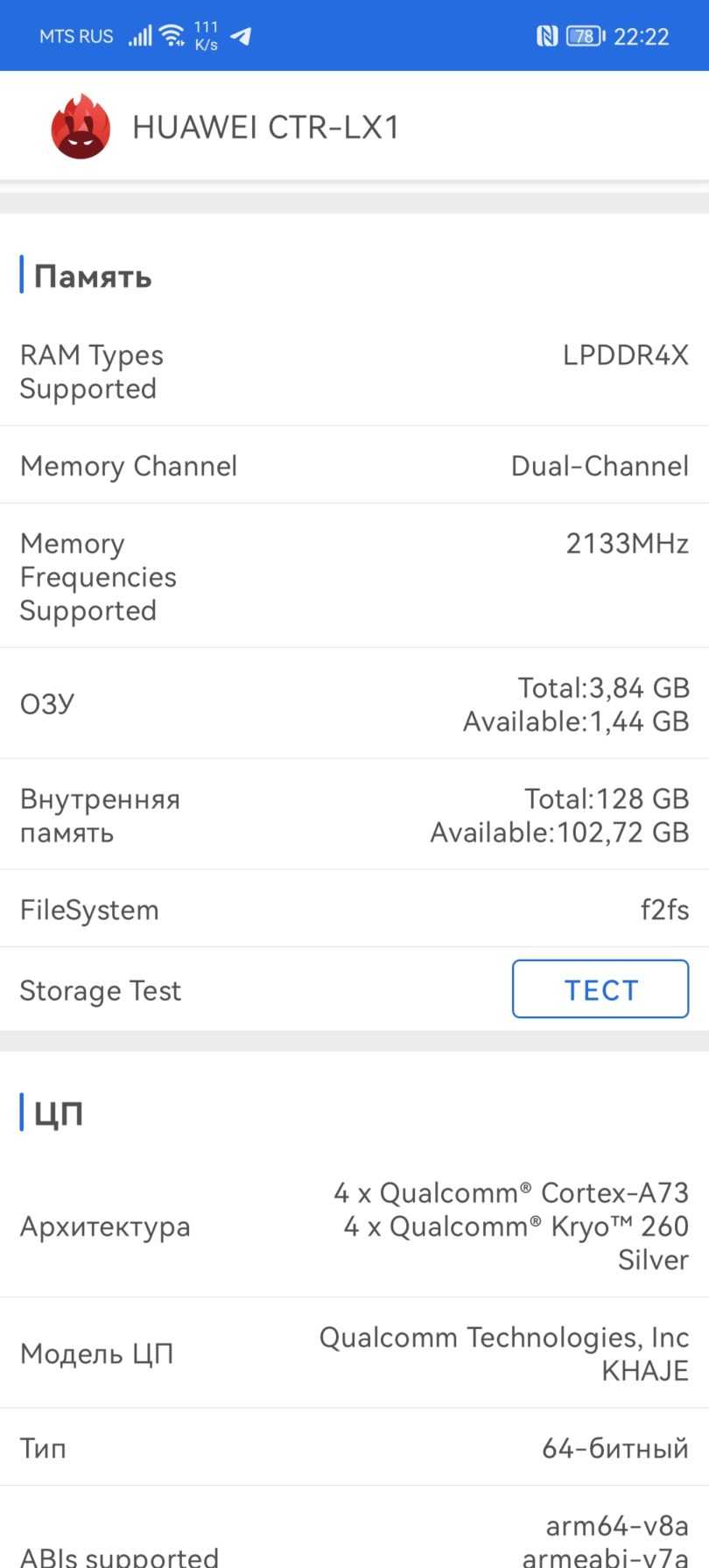Tap the Архитектура CPU cores row

354,1226
